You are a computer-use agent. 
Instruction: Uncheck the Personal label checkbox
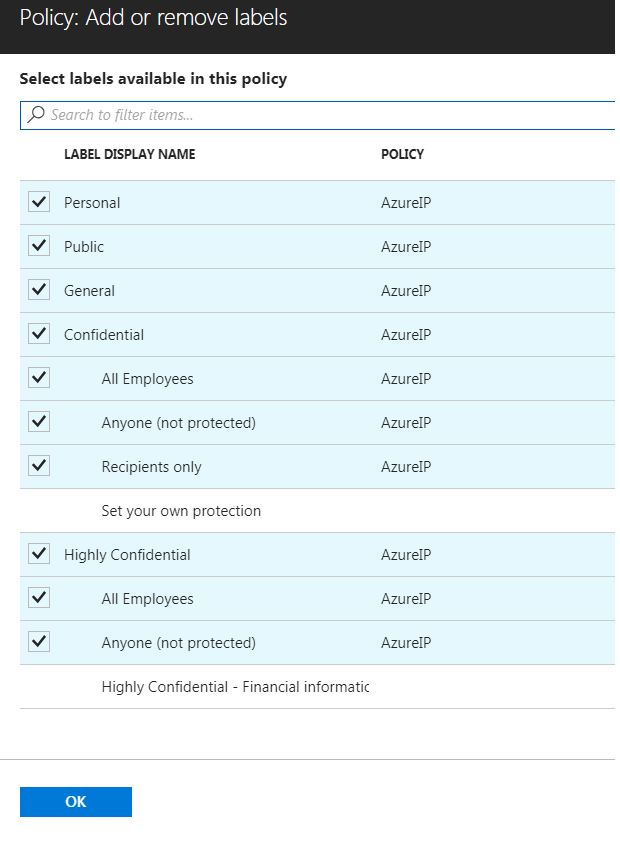(x=38, y=202)
